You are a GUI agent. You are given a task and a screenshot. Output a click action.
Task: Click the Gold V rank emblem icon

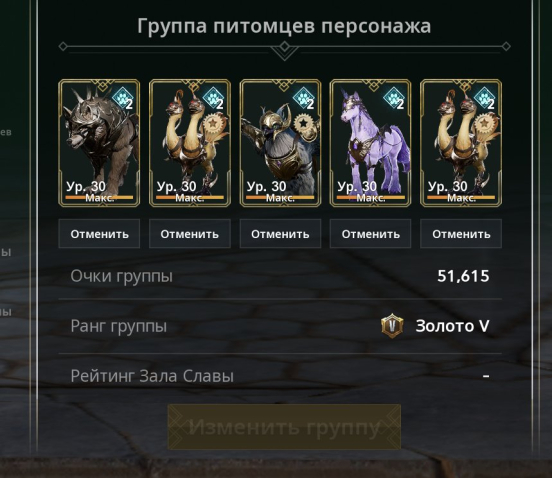pyautogui.click(x=391, y=326)
